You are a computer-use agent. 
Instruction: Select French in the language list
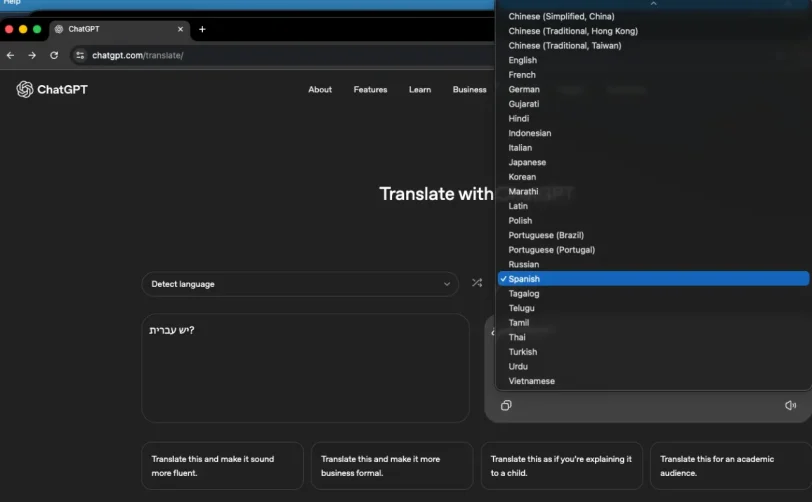[x=654, y=75]
